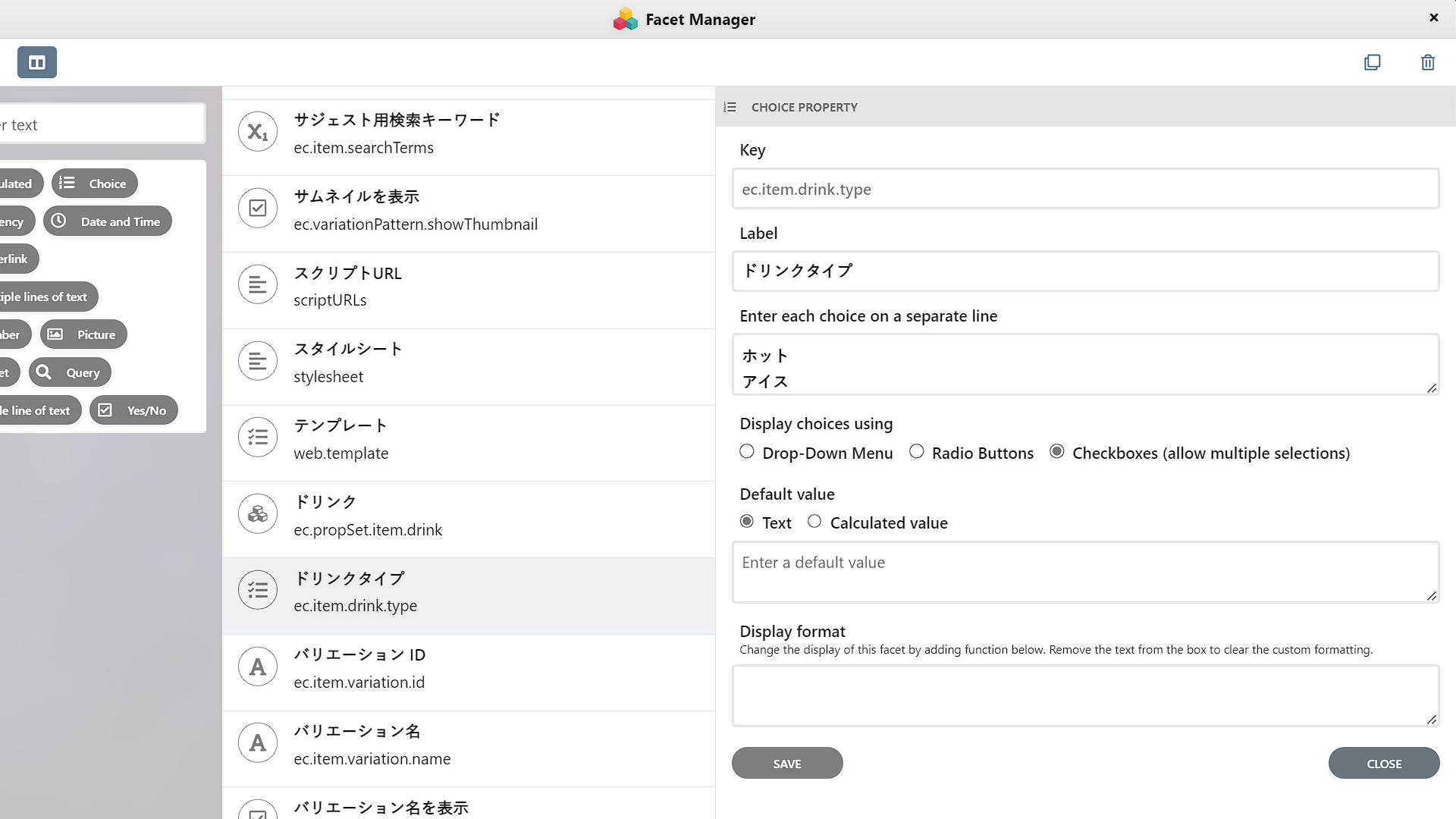Image resolution: width=1456 pixels, height=819 pixels.
Task: Click the CLOSE button
Action: 1383,763
